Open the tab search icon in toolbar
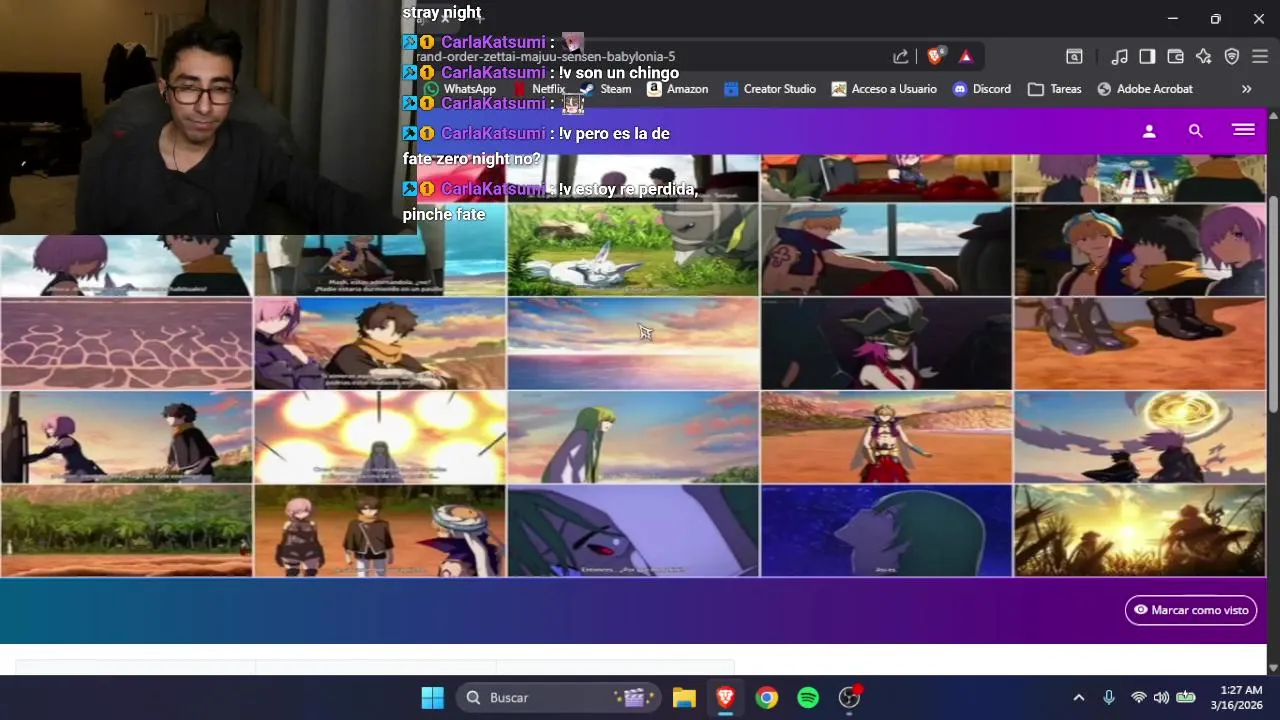This screenshot has width=1280, height=720. pos(1074,57)
